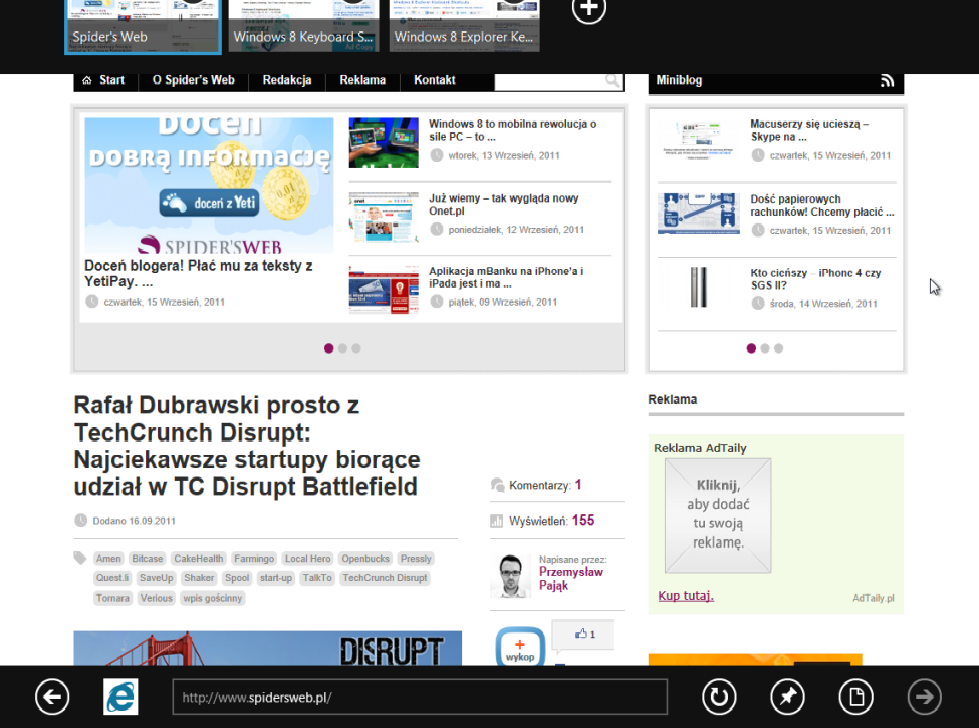Select the Farmigo tag

click(254, 559)
